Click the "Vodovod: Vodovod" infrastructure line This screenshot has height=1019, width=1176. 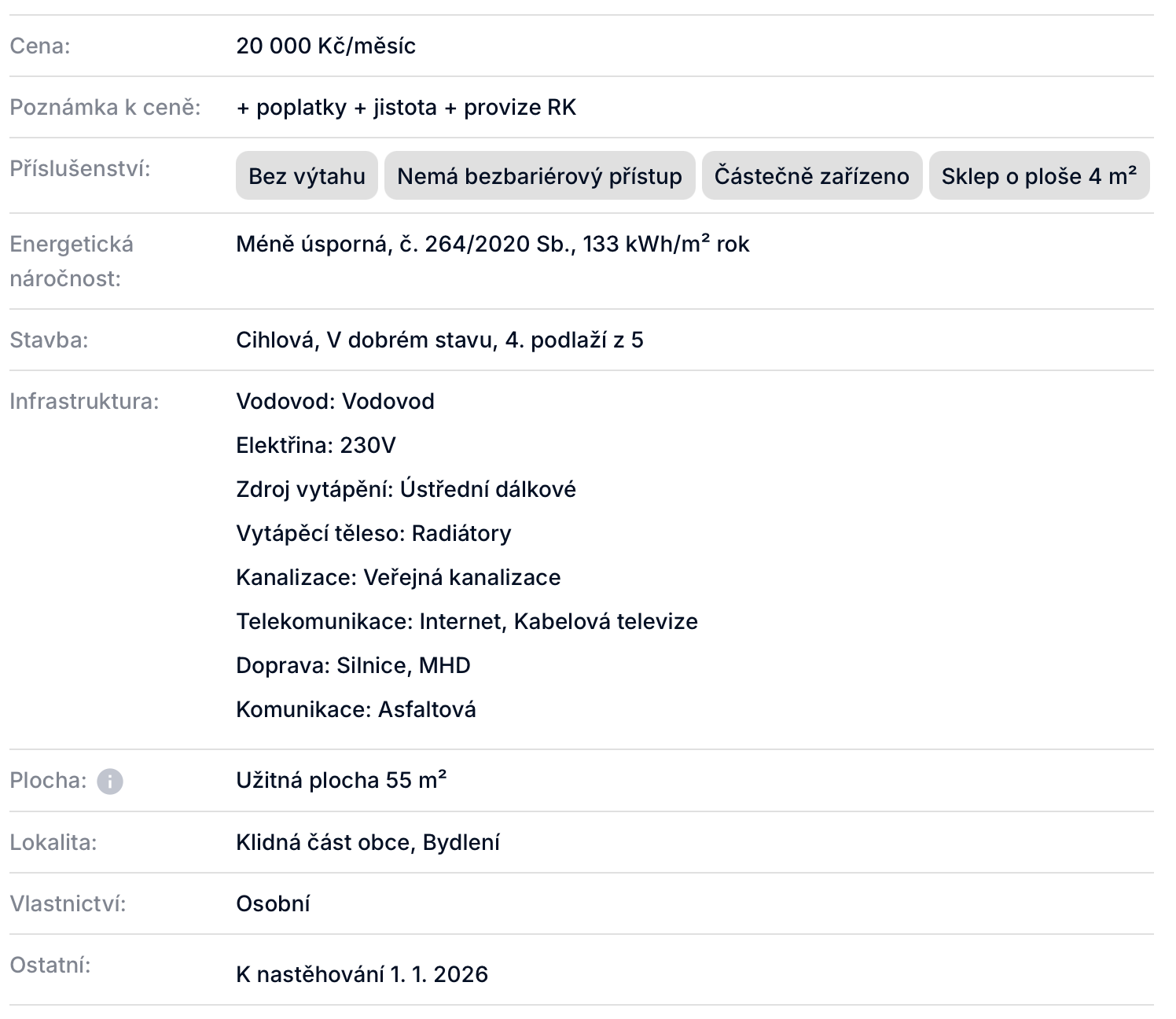coord(335,401)
